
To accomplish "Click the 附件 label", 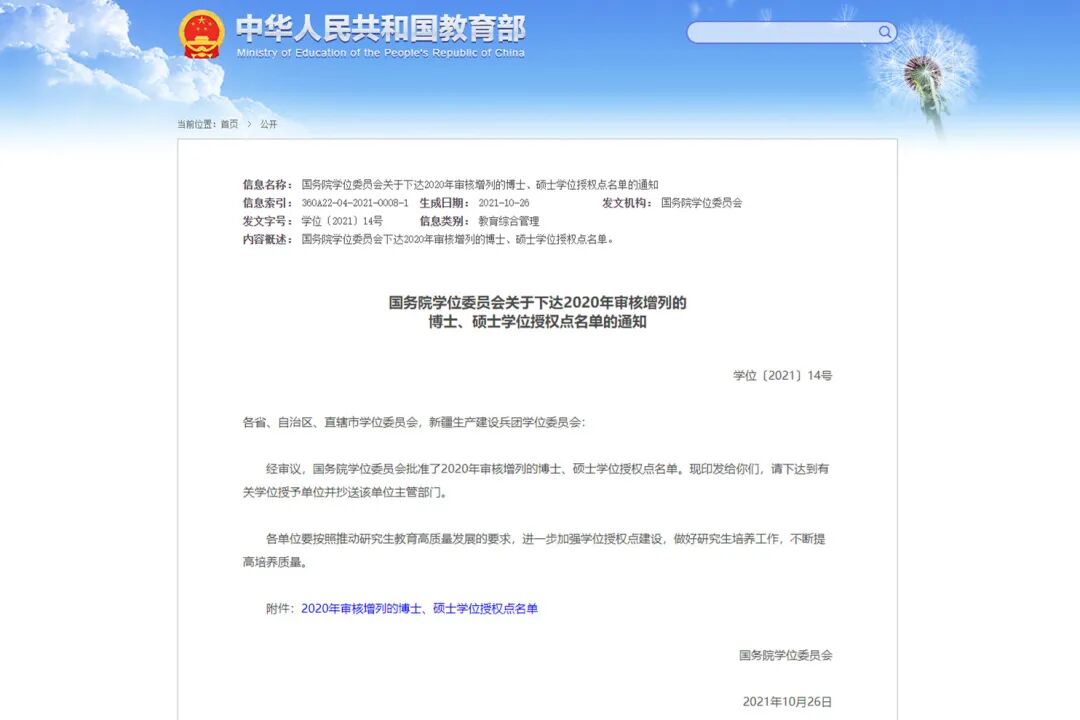I will point(280,608).
